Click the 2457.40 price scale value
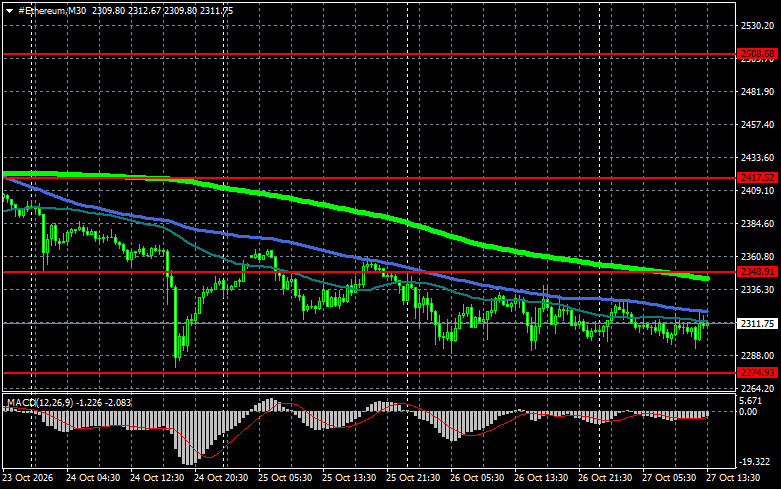Screen dimensions: 781x489 (758, 124)
